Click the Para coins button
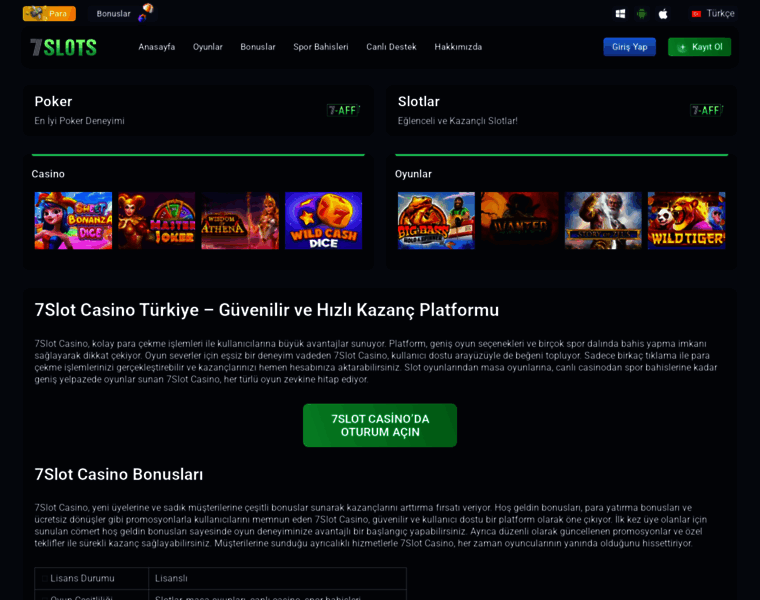760x600 pixels. coord(49,14)
